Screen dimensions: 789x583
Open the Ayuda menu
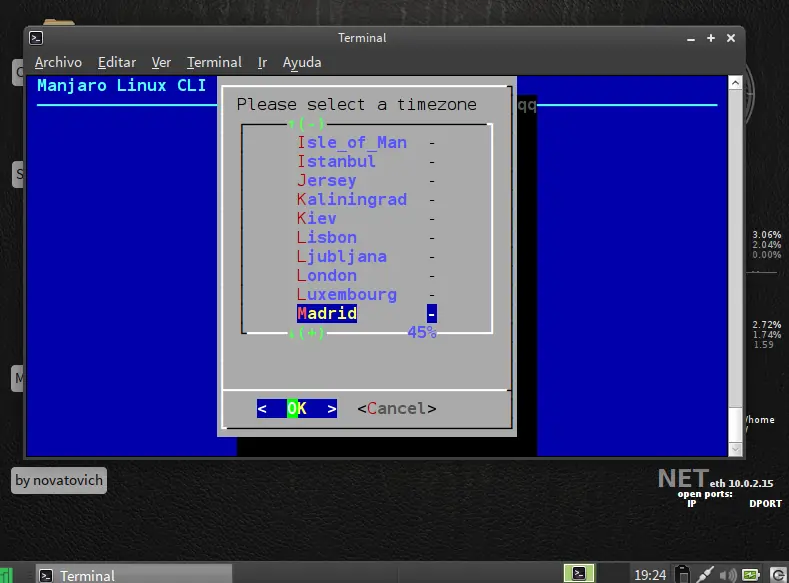click(302, 62)
